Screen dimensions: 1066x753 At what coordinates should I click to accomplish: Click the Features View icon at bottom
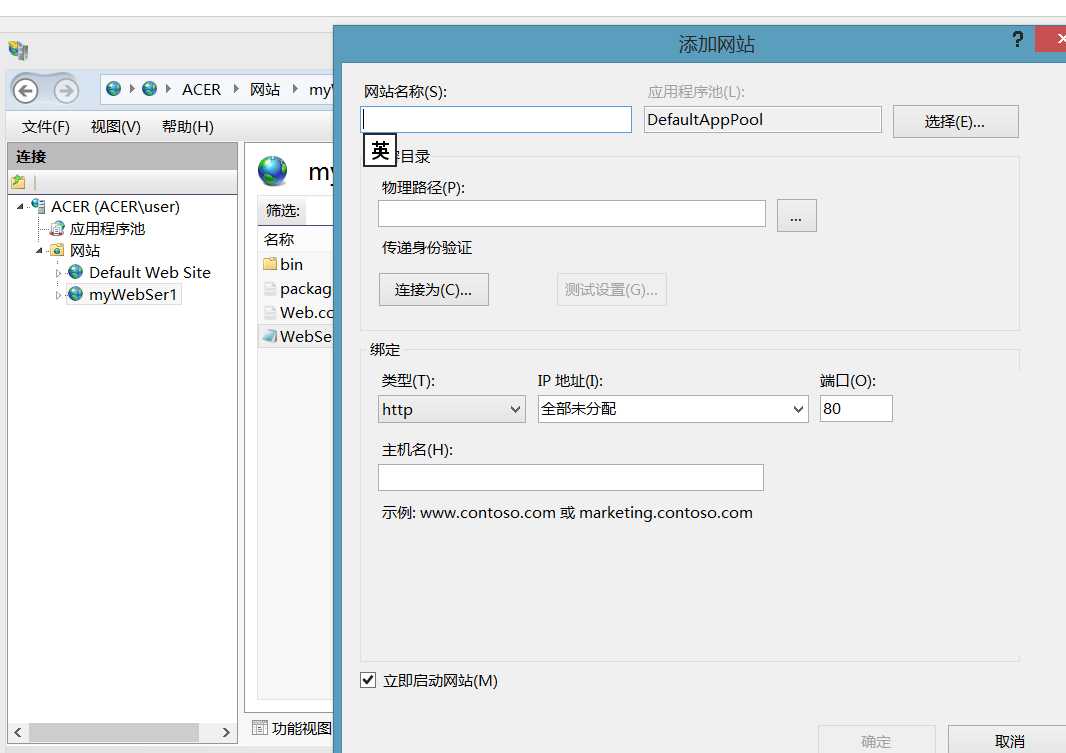(260, 728)
